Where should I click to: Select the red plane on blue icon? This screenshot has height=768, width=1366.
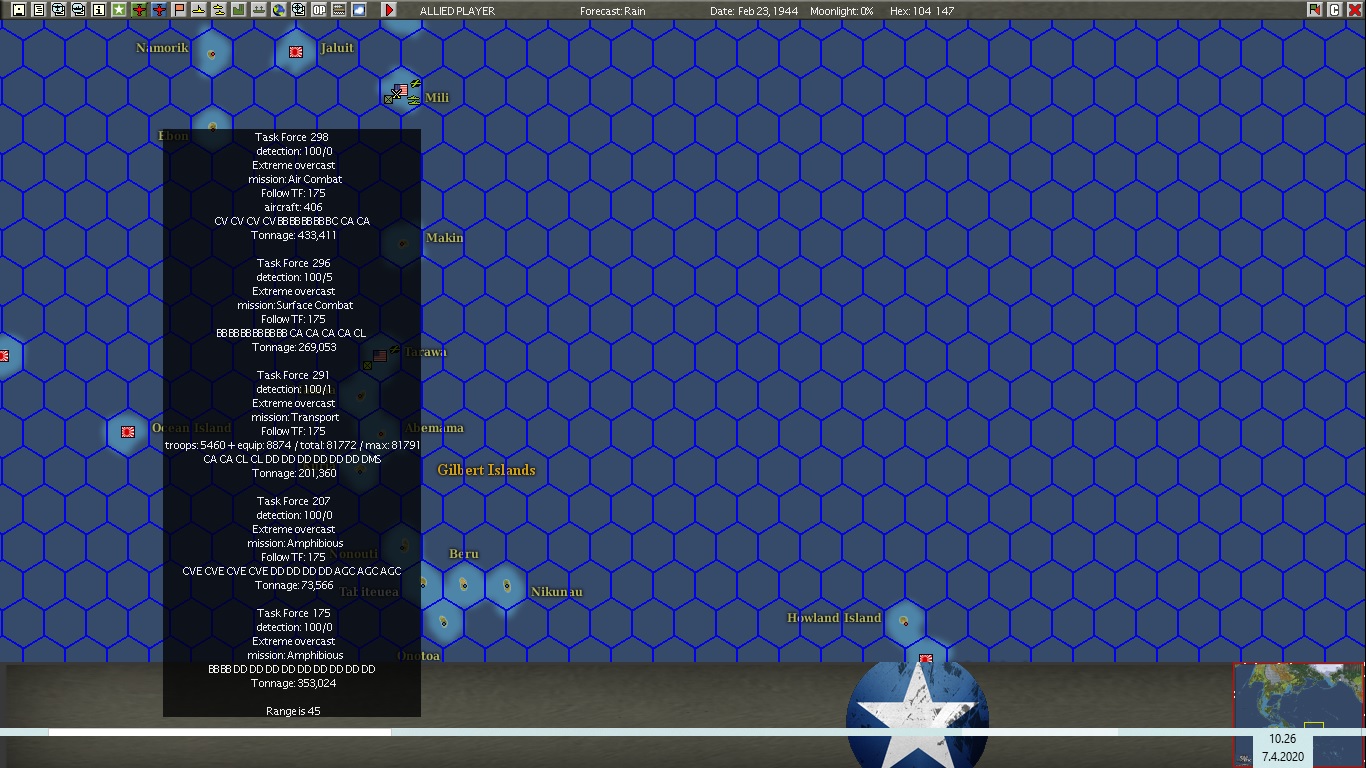(159, 10)
